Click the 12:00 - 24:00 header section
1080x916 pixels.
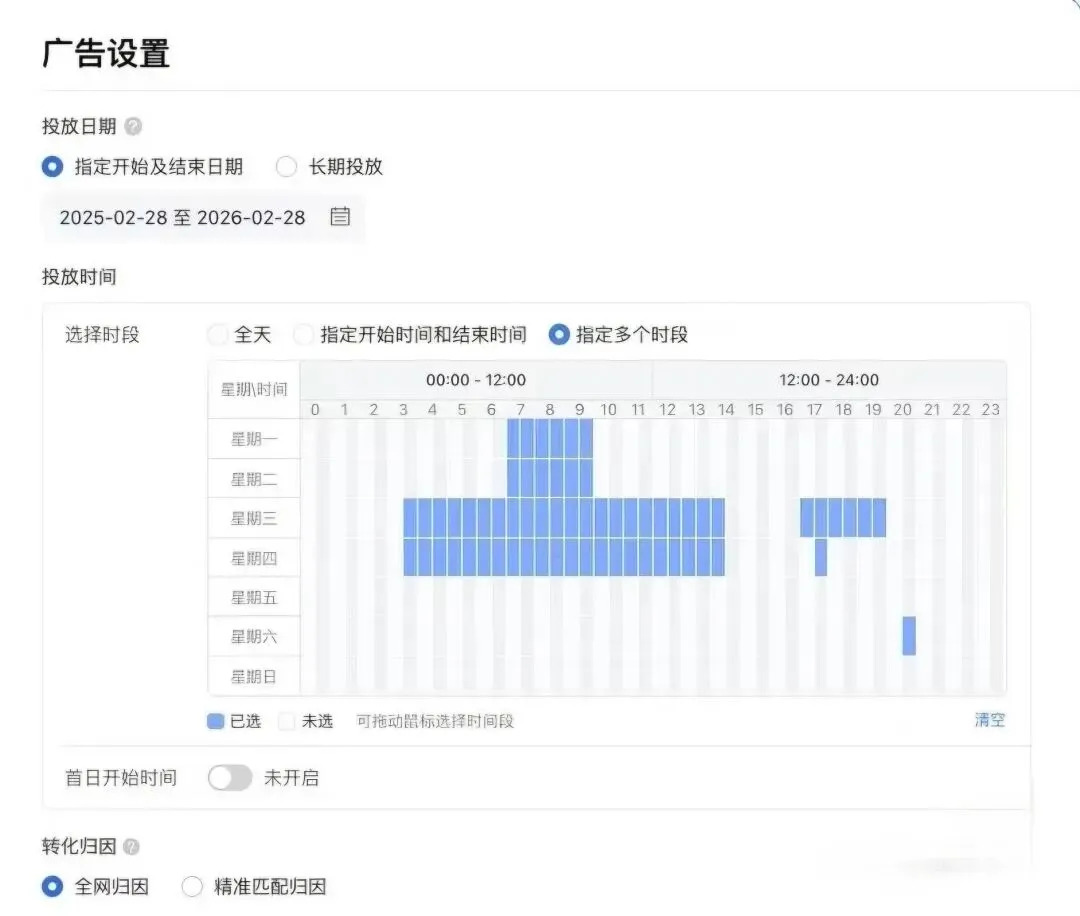click(x=830, y=379)
